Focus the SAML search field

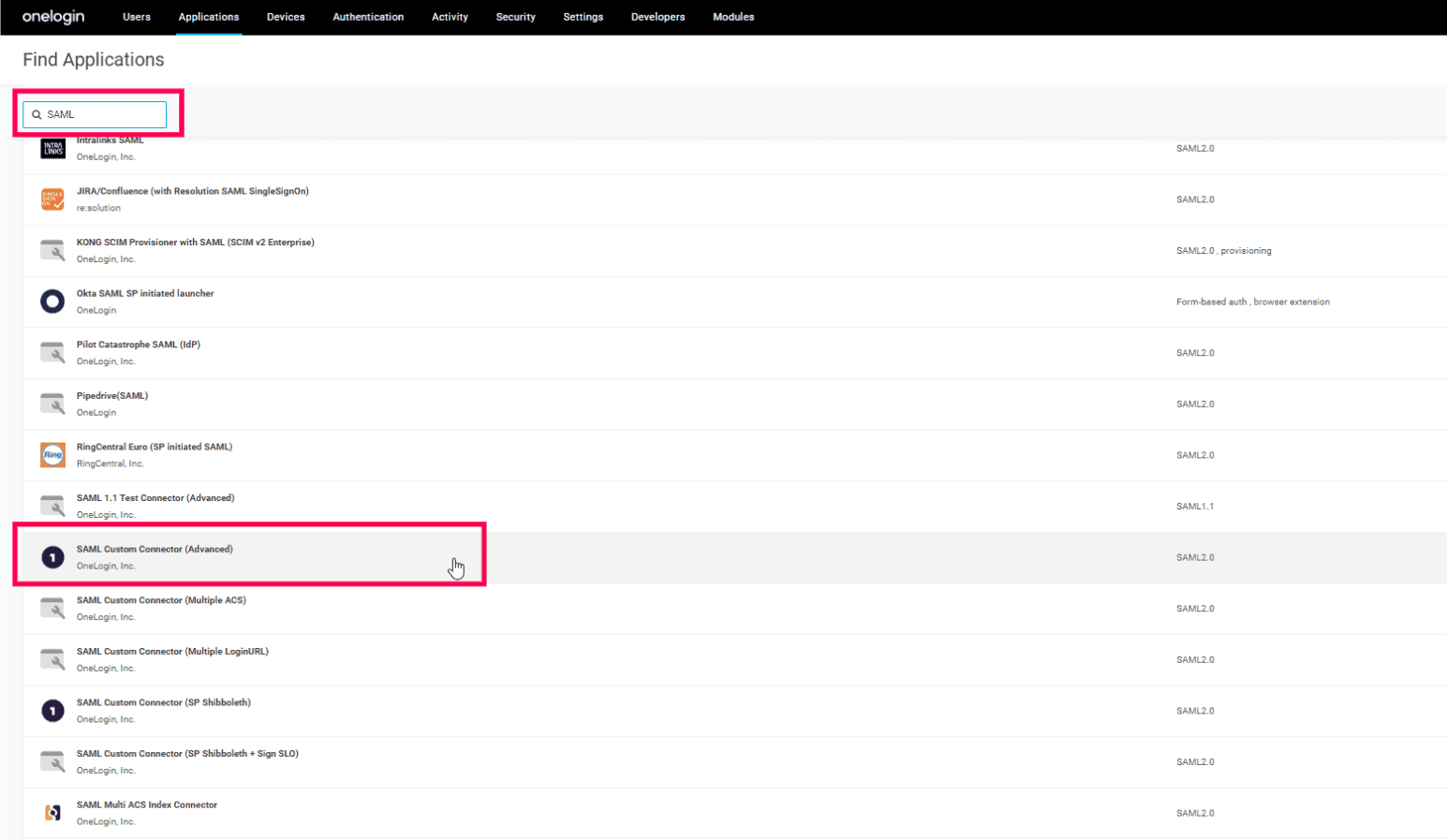[x=95, y=114]
